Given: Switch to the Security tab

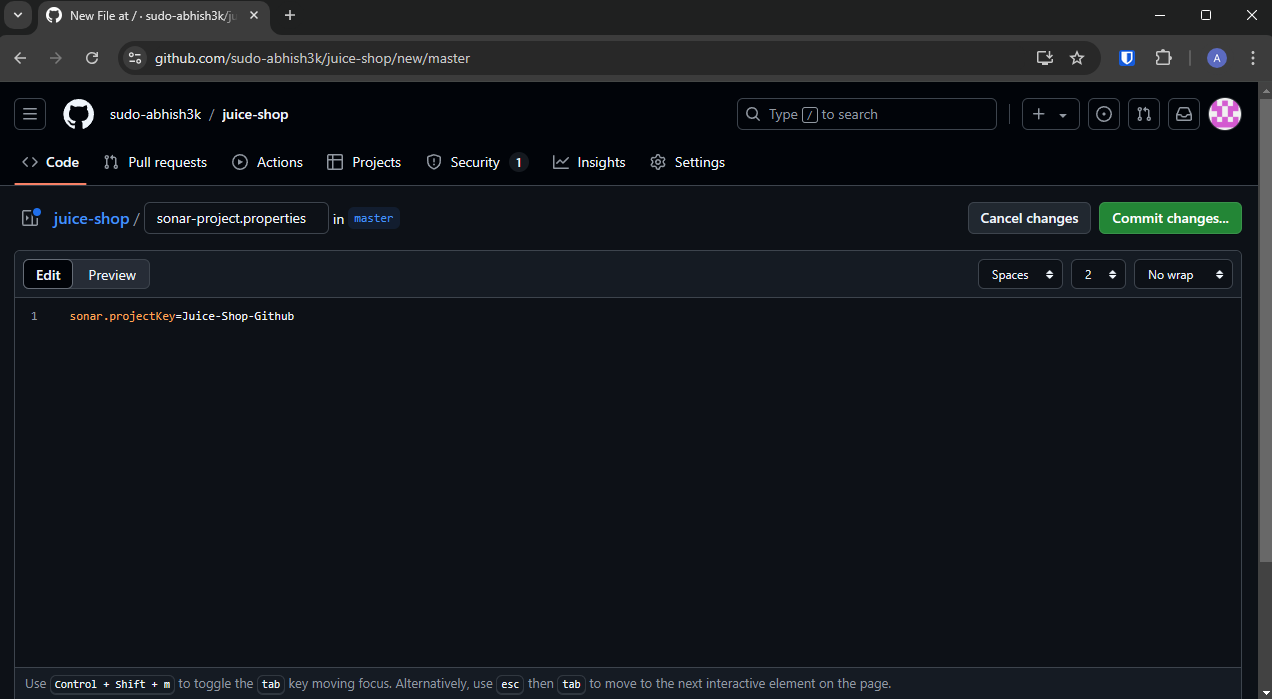Looking at the screenshot, I should pos(476,162).
